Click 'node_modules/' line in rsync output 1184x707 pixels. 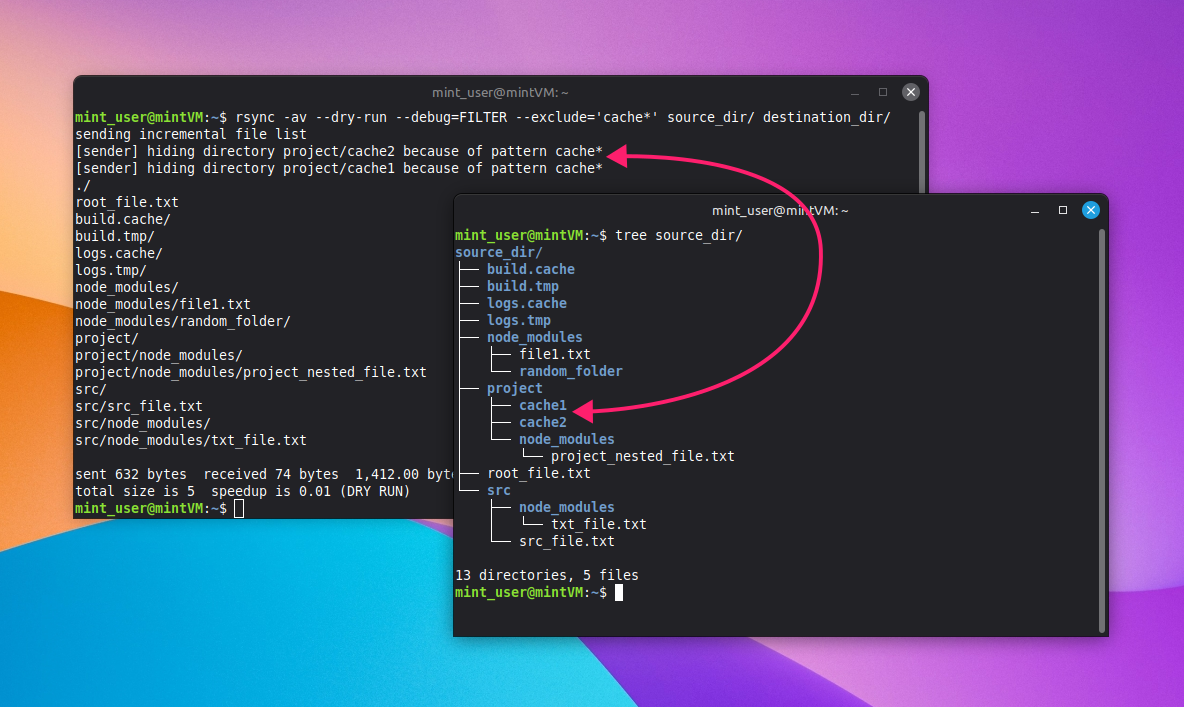coord(127,287)
